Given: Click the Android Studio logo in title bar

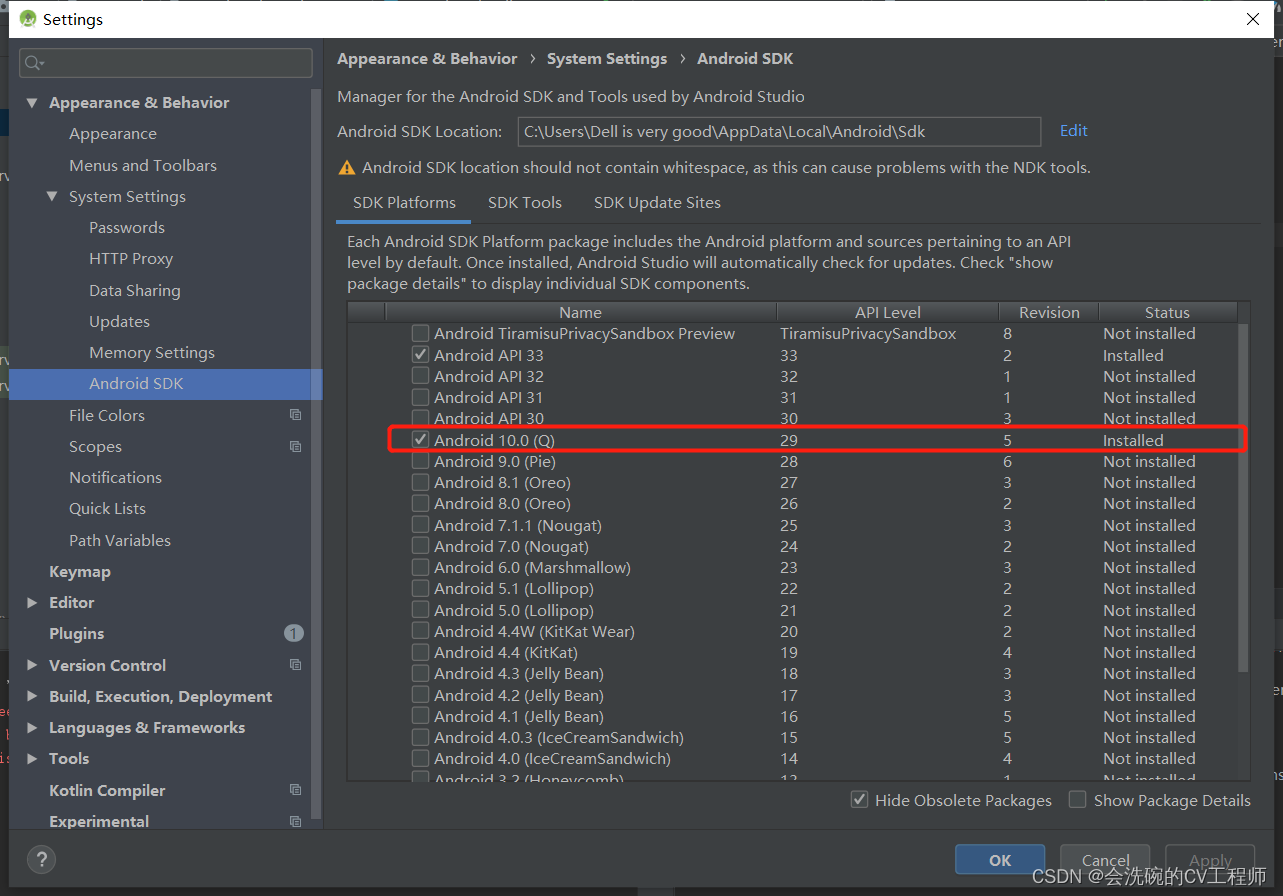Looking at the screenshot, I should [27, 19].
